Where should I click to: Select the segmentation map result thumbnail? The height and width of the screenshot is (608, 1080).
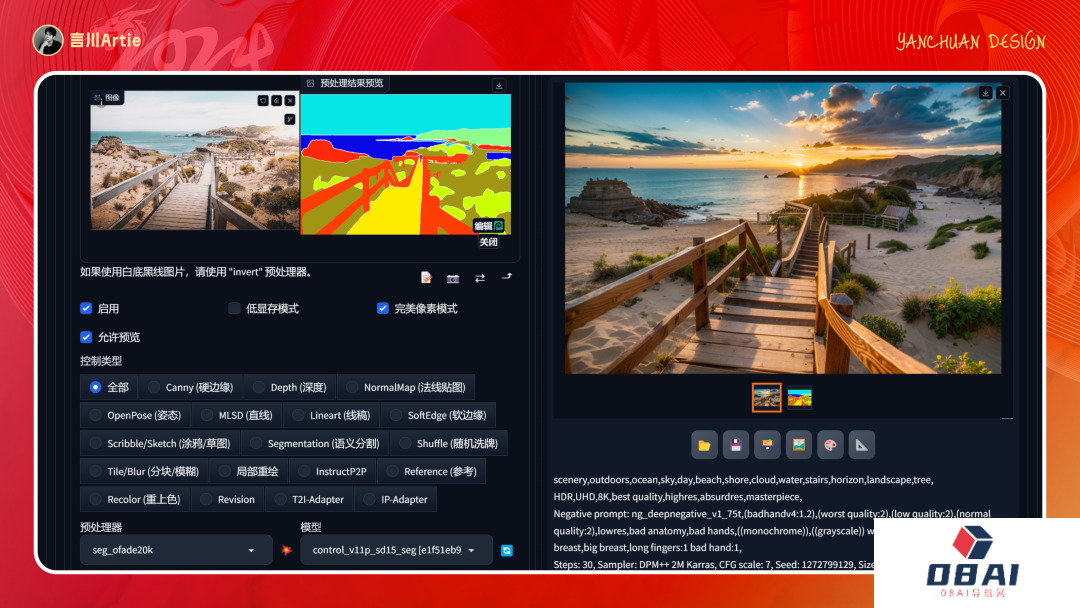(x=800, y=397)
